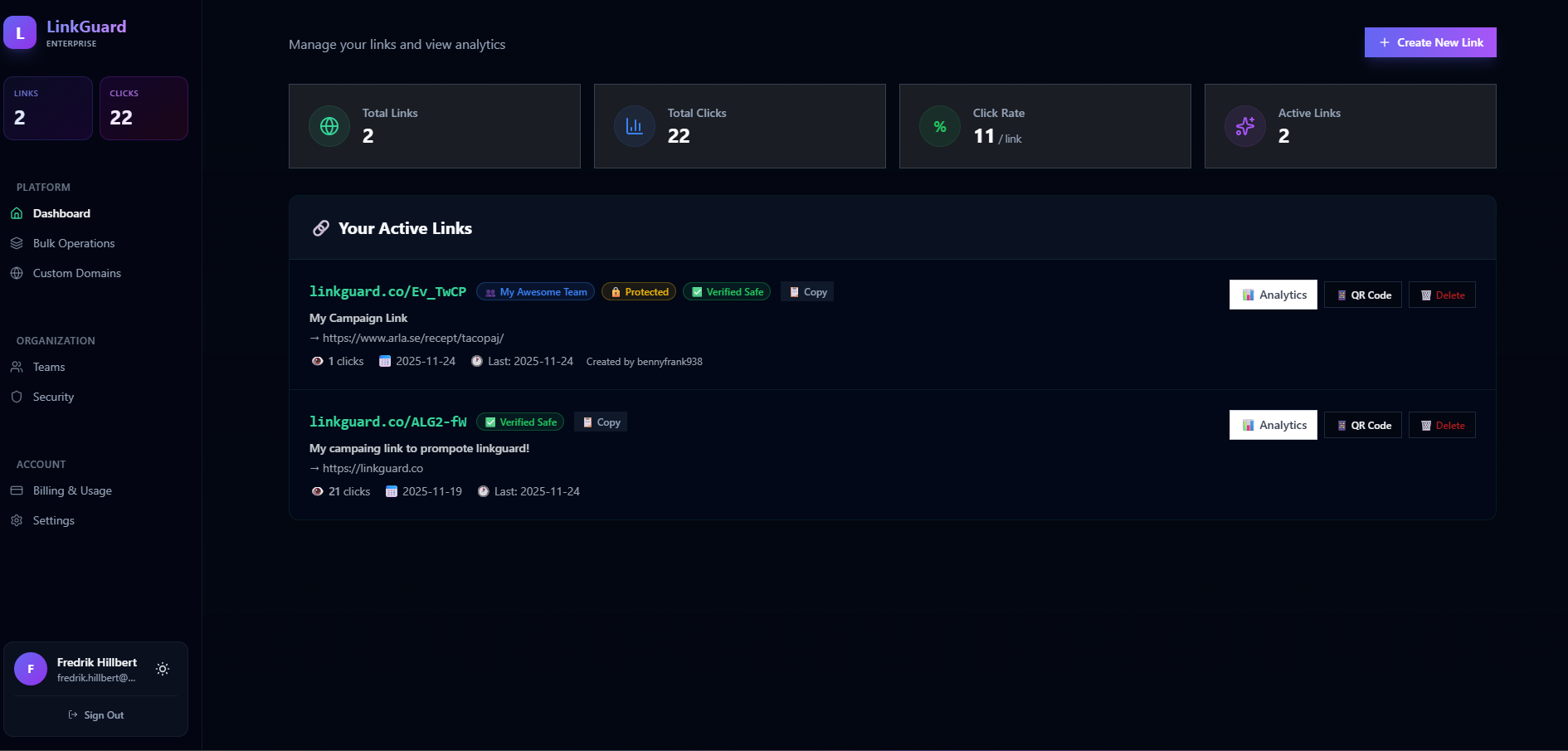The image size is (1568, 751).
Task: Click the Security shield icon
Action: point(17,397)
